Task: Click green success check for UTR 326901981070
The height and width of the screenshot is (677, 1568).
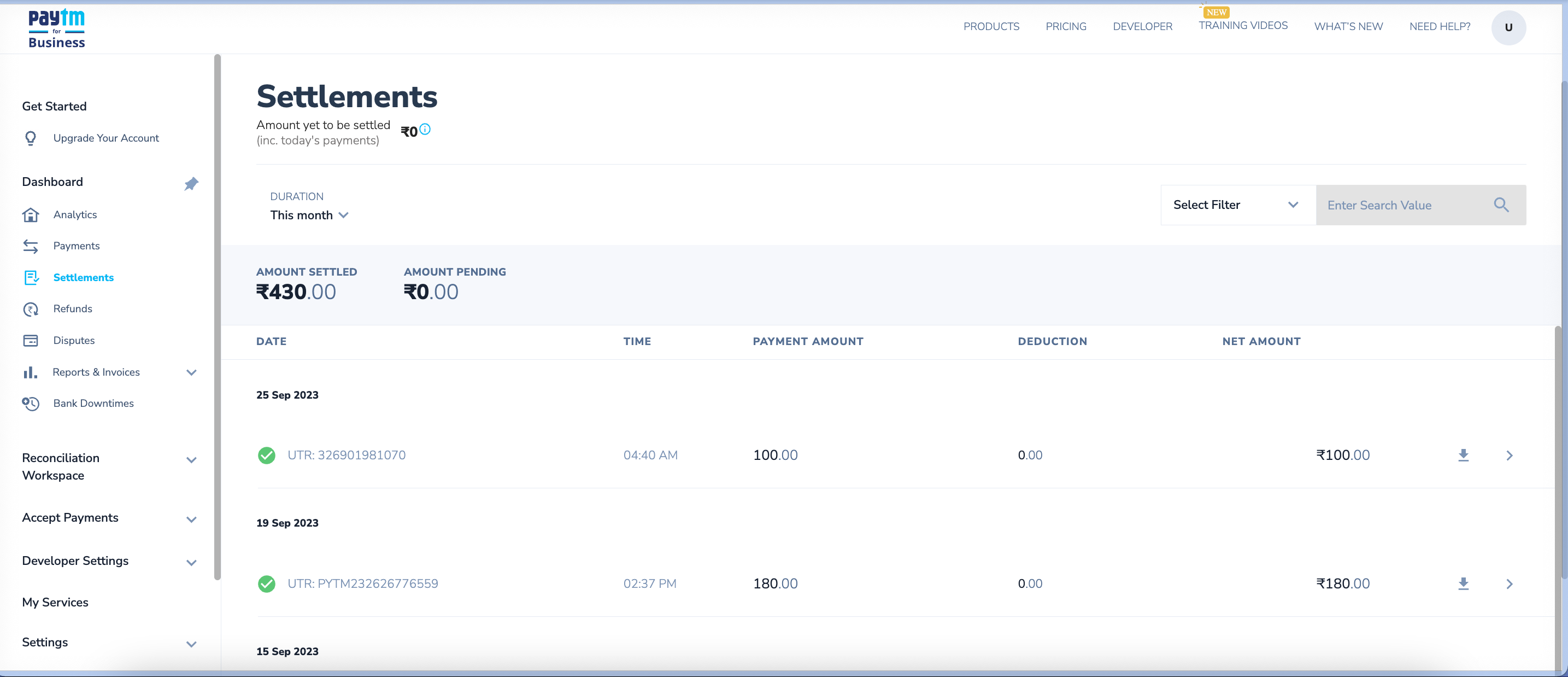Action: point(267,456)
